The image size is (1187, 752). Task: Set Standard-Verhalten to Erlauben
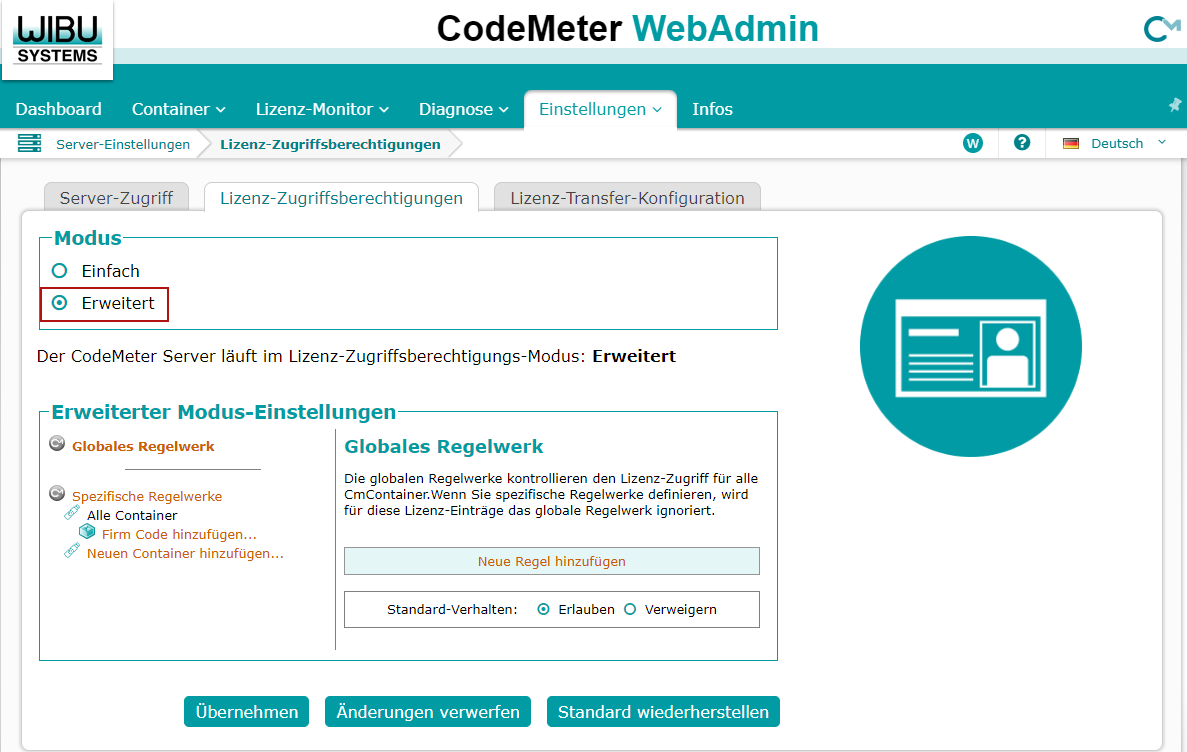tap(543, 609)
